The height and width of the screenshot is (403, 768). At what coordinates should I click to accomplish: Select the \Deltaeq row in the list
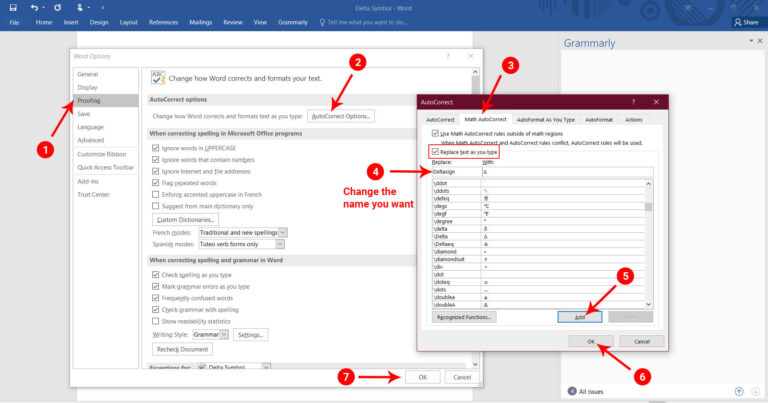(x=538, y=244)
